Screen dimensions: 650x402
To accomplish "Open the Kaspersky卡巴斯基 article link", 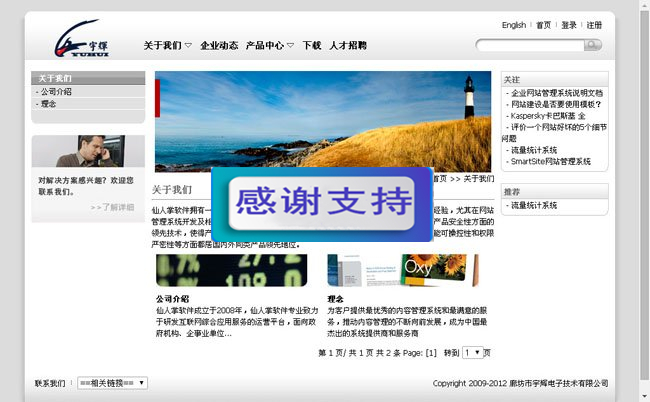I will pos(548,116).
